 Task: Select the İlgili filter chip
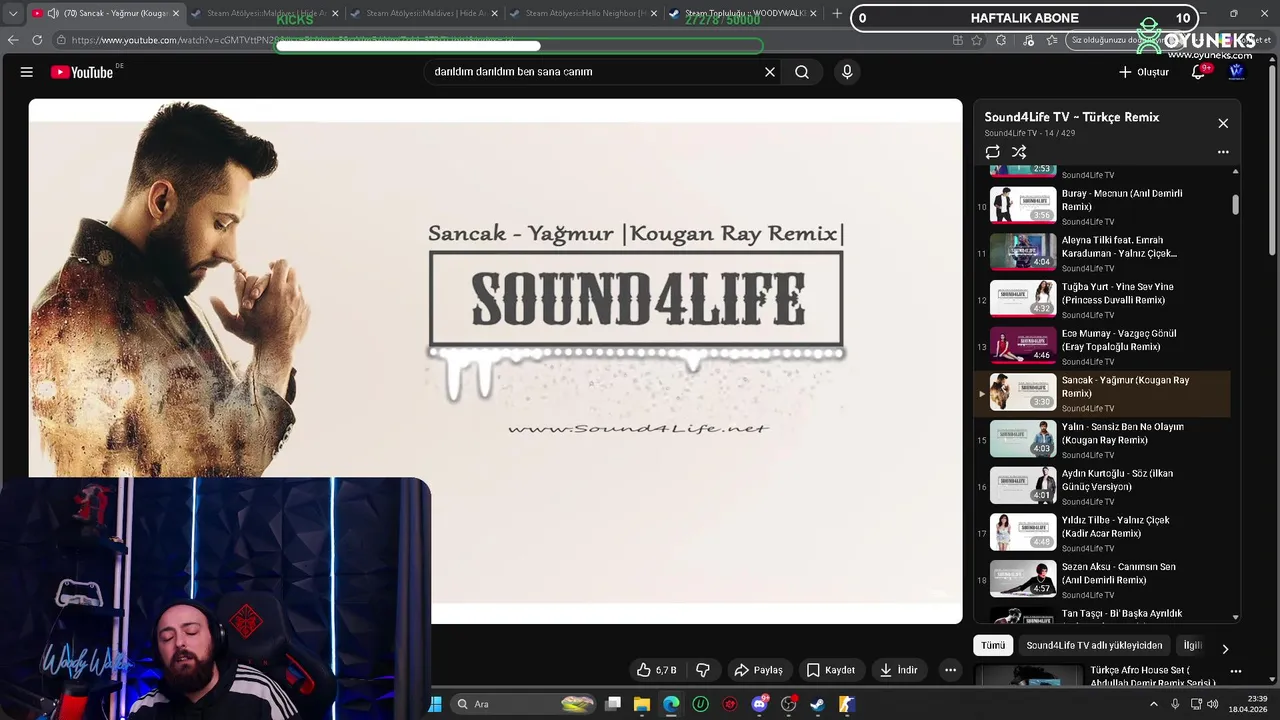[1192, 645]
